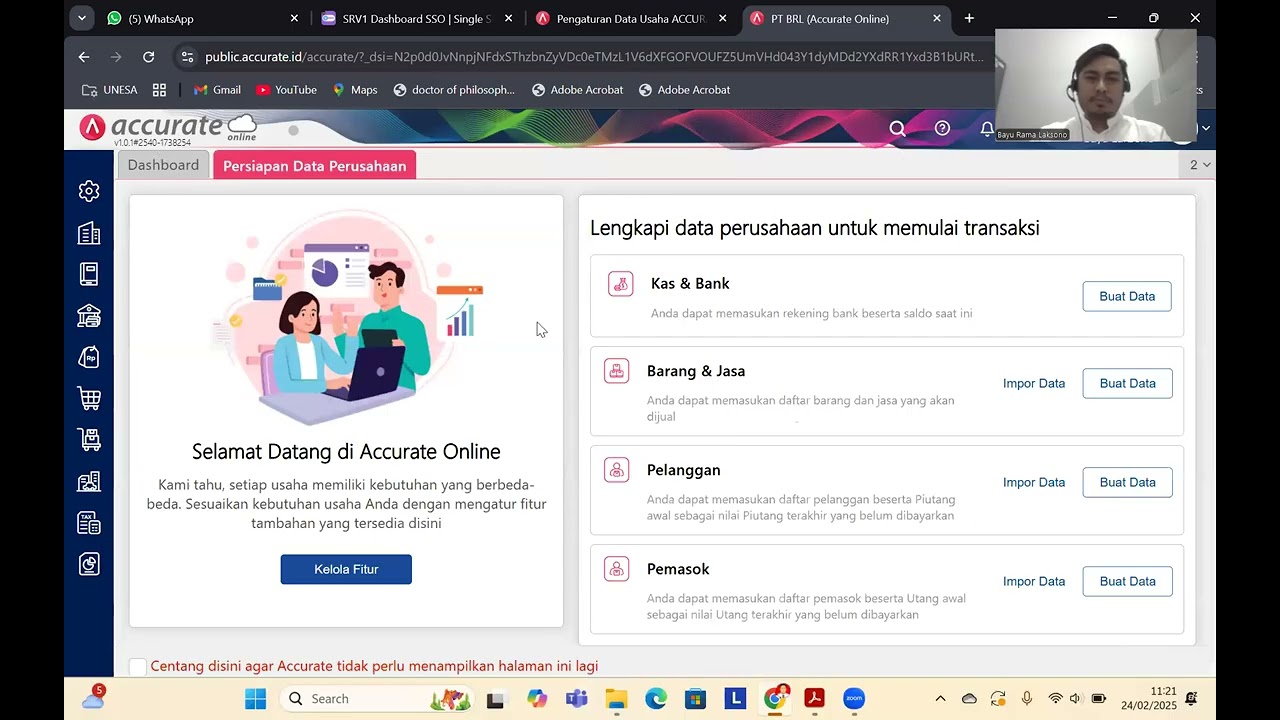Click the Pelanggan card icon
This screenshot has width=1280, height=720.
tap(617, 470)
